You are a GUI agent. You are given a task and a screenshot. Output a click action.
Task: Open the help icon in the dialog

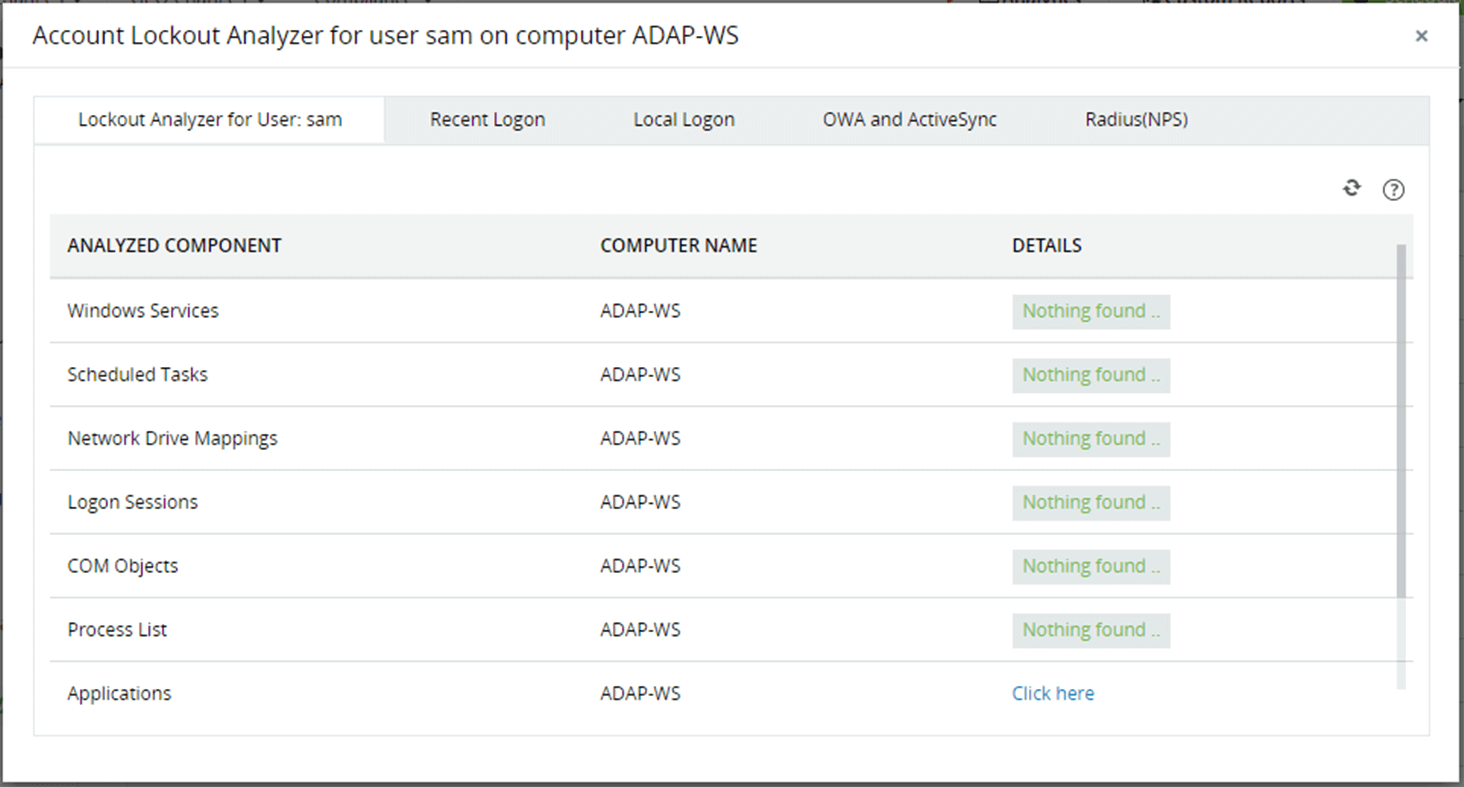pos(1393,189)
